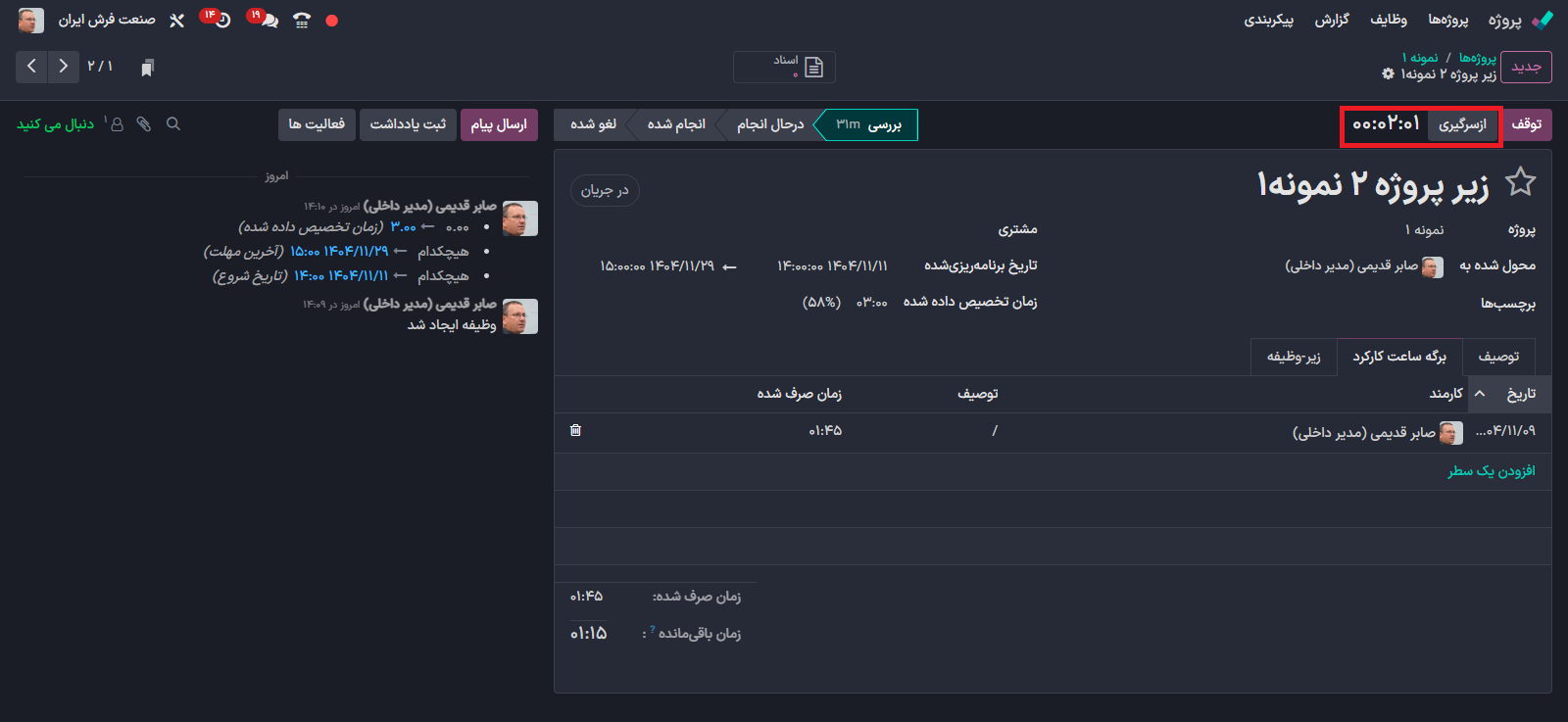Click the debug tools icon
The height and width of the screenshot is (722, 1568).
(x=177, y=21)
